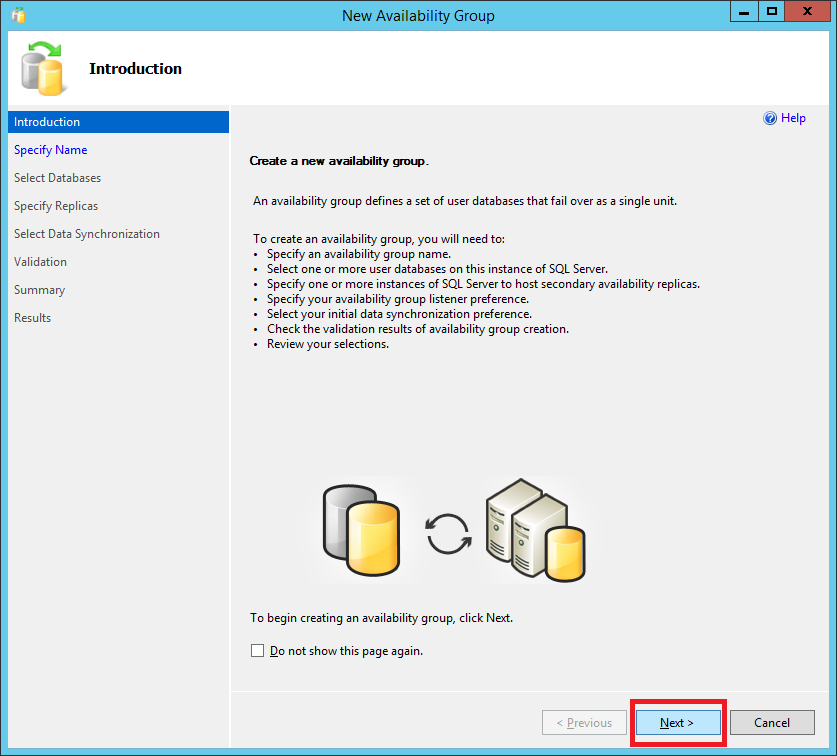The image size is (837, 756).
Task: Click the wizard icon in the title bar
Action: (18, 15)
